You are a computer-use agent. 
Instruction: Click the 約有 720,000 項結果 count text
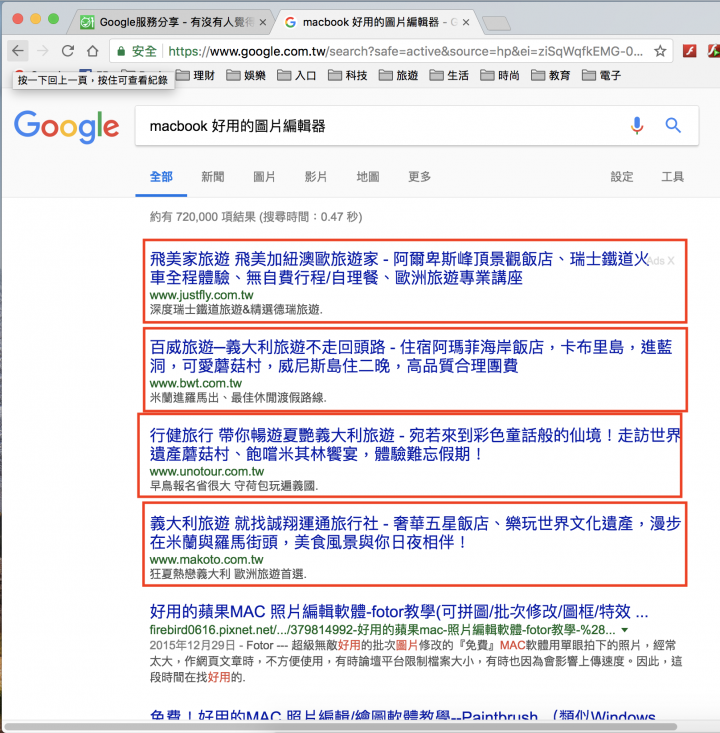tap(202, 217)
